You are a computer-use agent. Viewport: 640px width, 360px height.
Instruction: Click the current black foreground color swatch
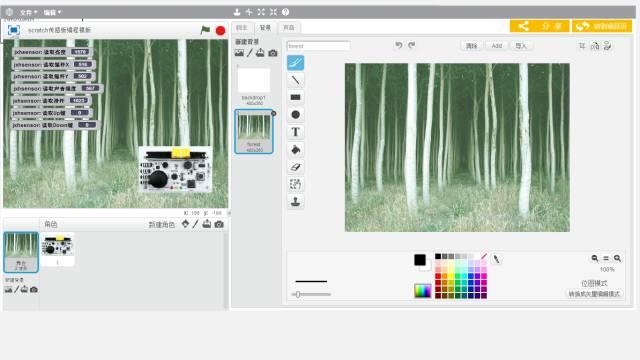(420, 260)
